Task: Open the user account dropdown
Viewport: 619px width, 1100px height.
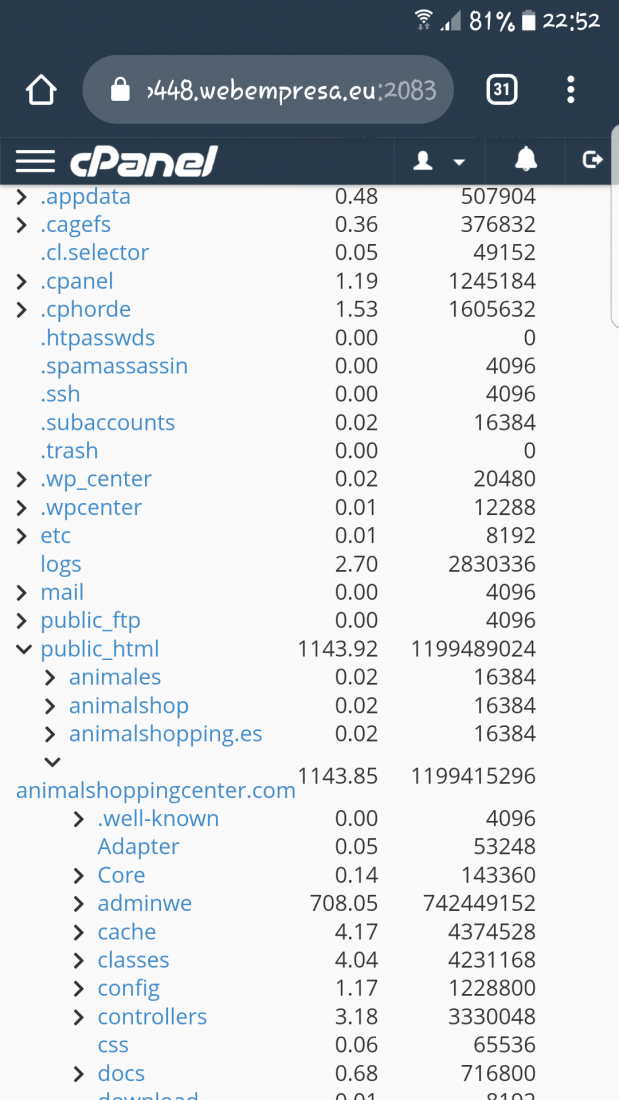Action: click(439, 161)
